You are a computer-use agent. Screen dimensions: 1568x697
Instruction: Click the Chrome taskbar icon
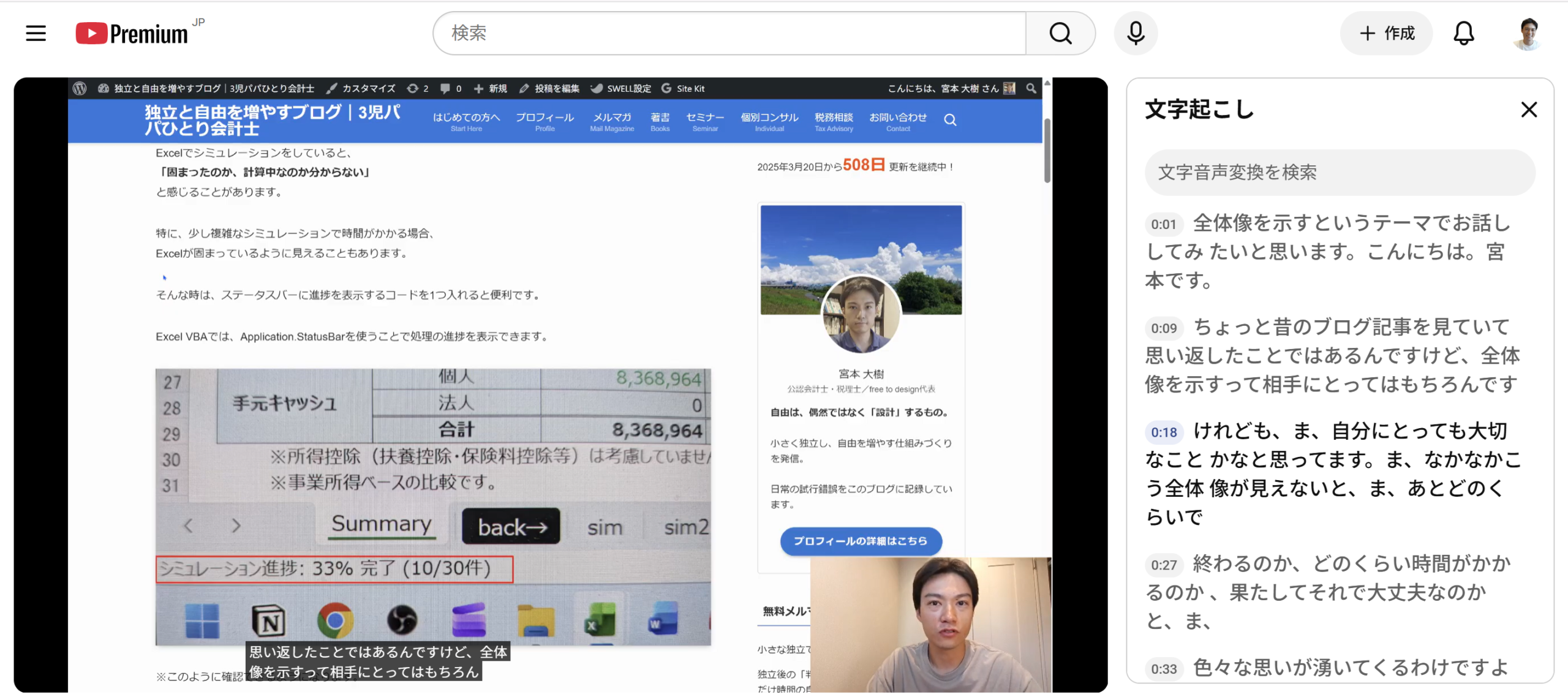tap(335, 620)
